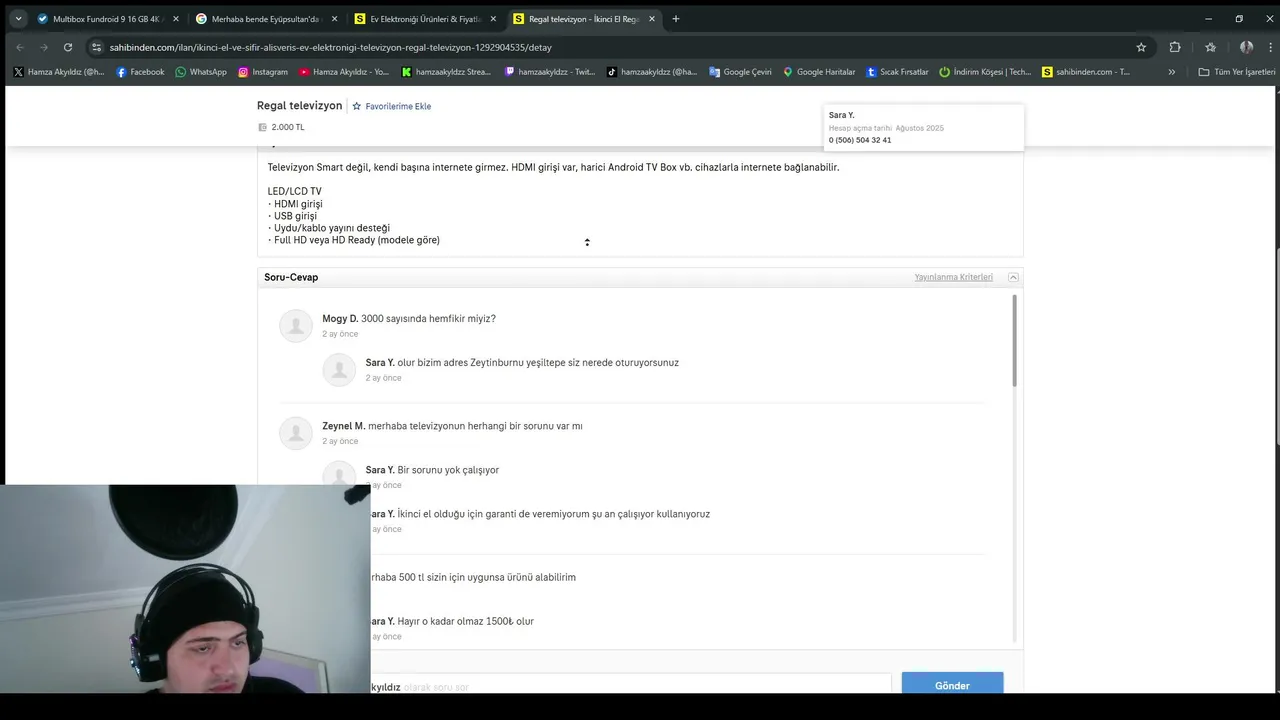The height and width of the screenshot is (720, 1280).
Task: Open the İndirim Köşesi bookmark
Action: [985, 72]
